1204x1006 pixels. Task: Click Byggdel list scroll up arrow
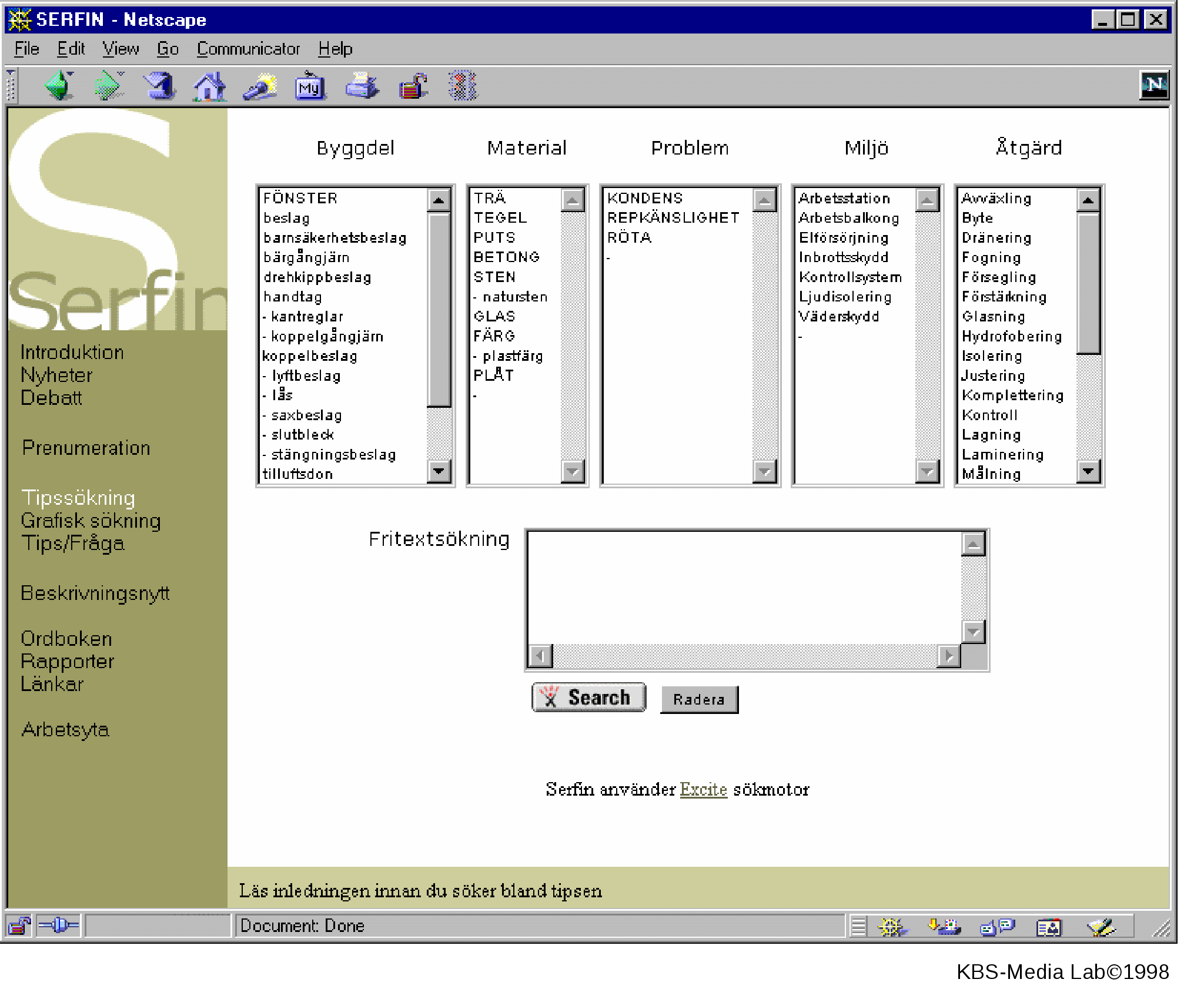[439, 200]
